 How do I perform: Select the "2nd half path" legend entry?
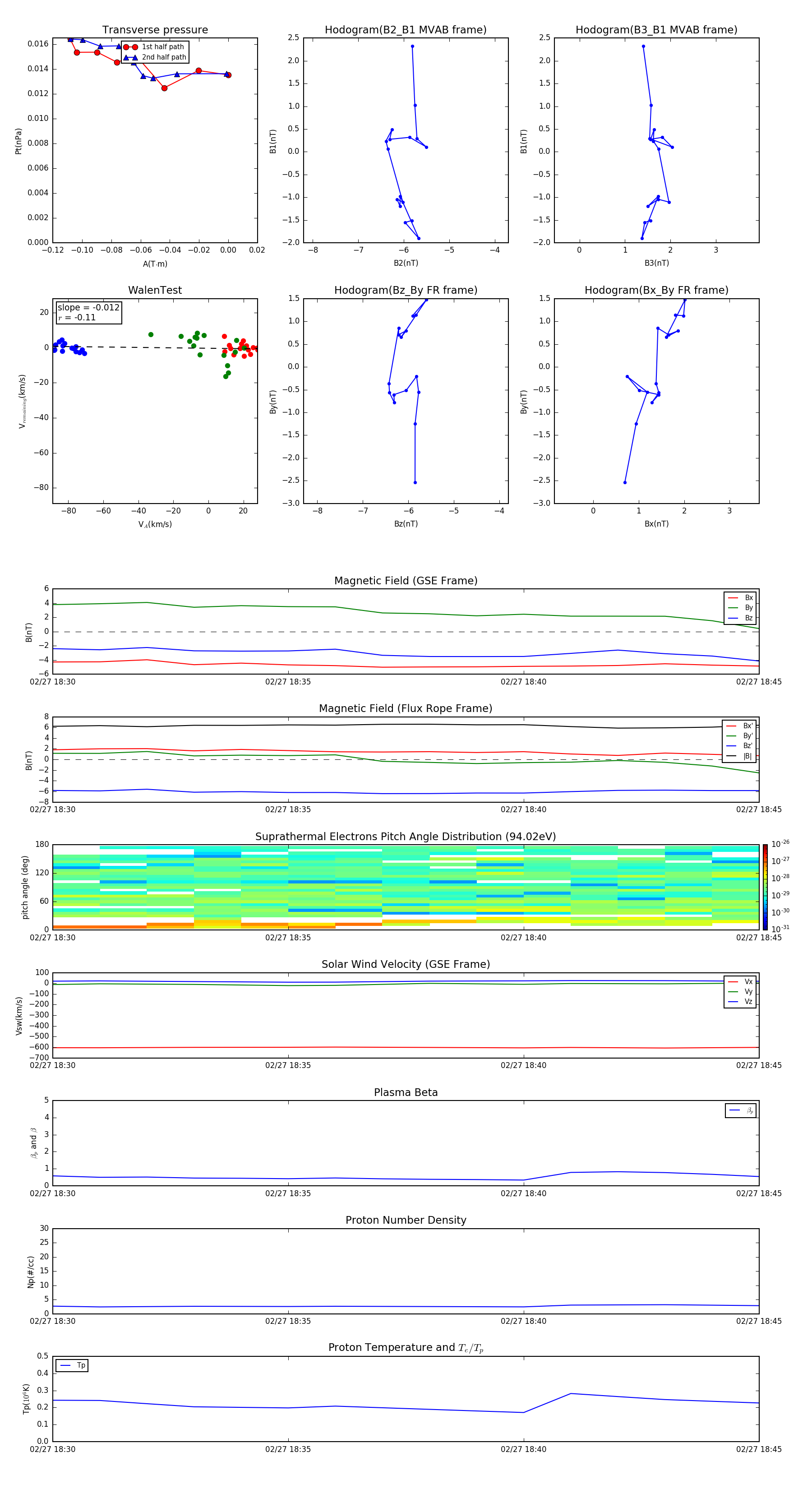click(x=156, y=57)
